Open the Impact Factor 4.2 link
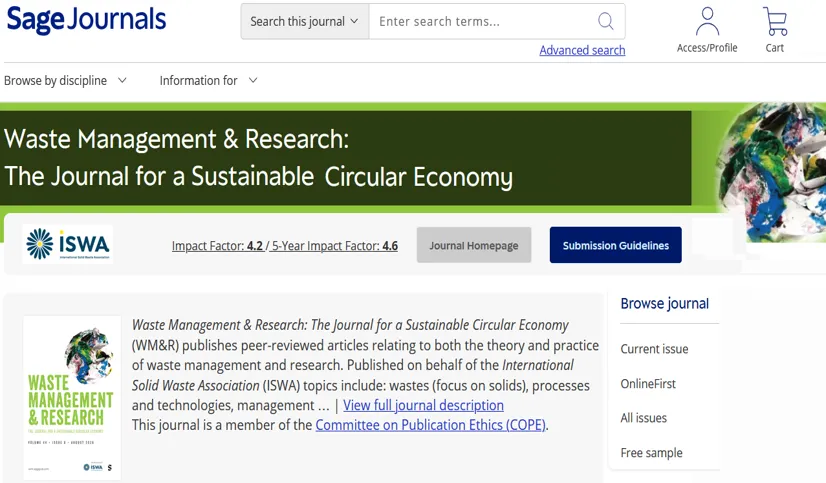This screenshot has height=483, width=826. [x=218, y=246]
